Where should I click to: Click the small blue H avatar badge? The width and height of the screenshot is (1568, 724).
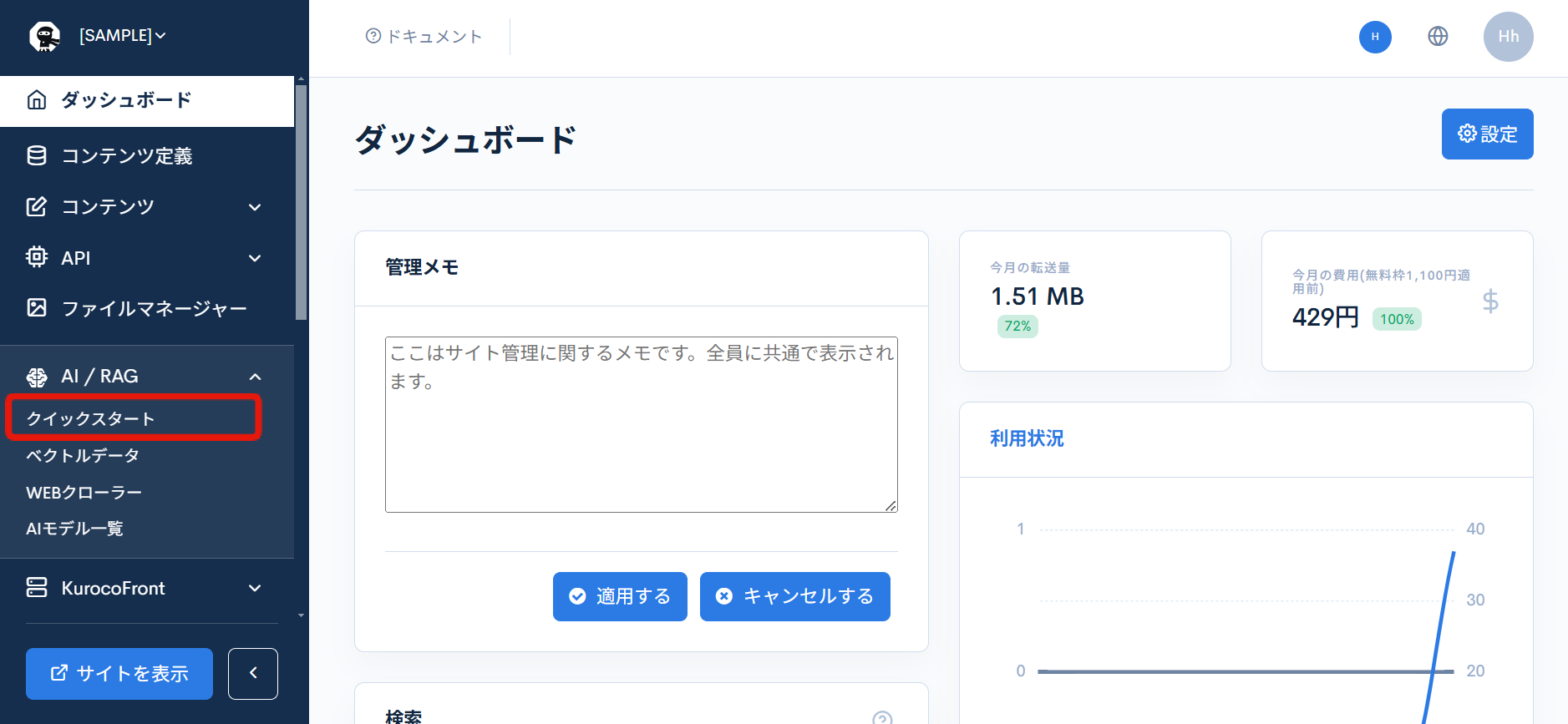1375,37
